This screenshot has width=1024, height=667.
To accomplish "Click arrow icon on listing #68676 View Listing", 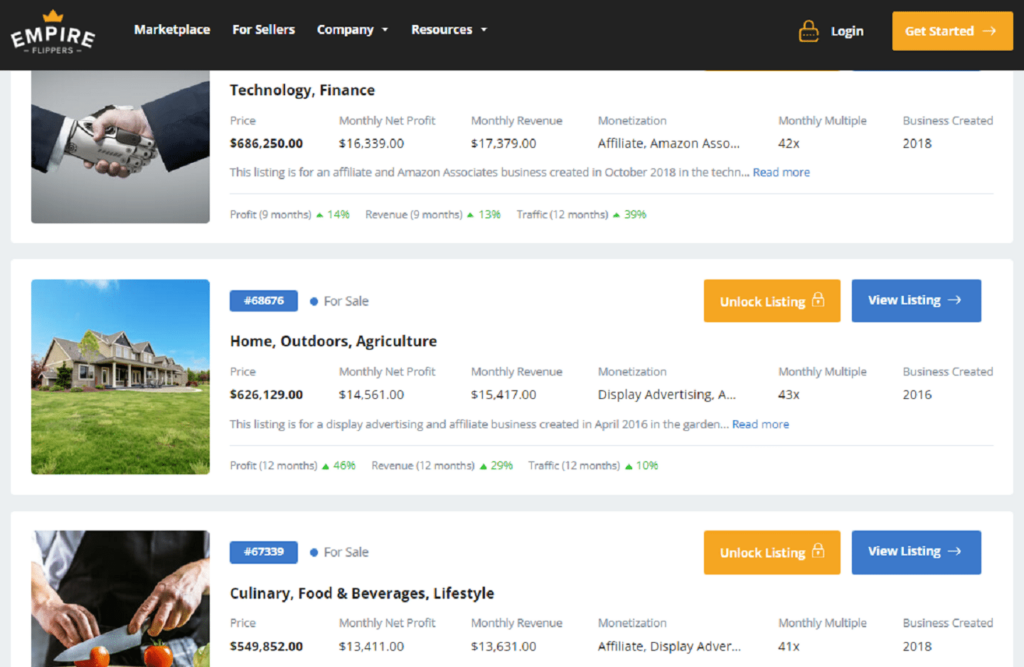I will tap(955, 300).
